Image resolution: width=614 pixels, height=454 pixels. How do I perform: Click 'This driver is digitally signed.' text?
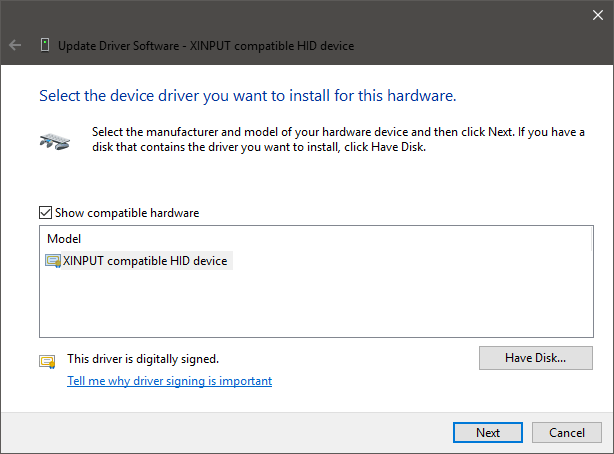[143, 359]
